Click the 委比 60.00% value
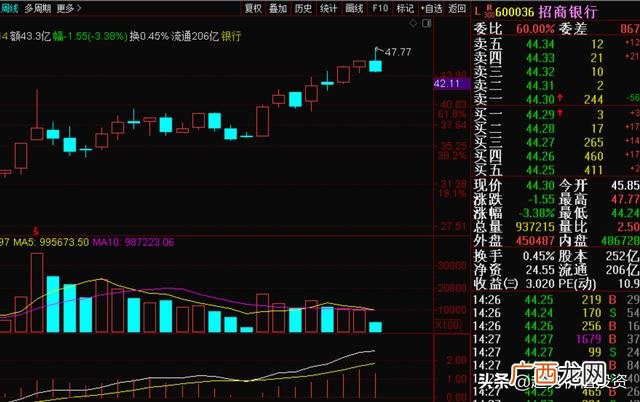 (535, 29)
